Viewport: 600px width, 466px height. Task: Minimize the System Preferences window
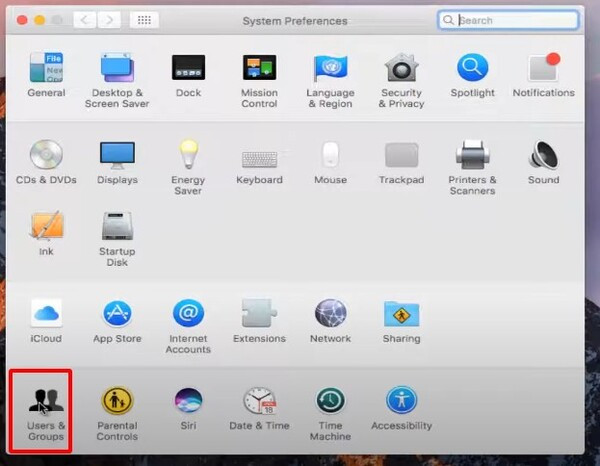pyautogui.click(x=40, y=20)
